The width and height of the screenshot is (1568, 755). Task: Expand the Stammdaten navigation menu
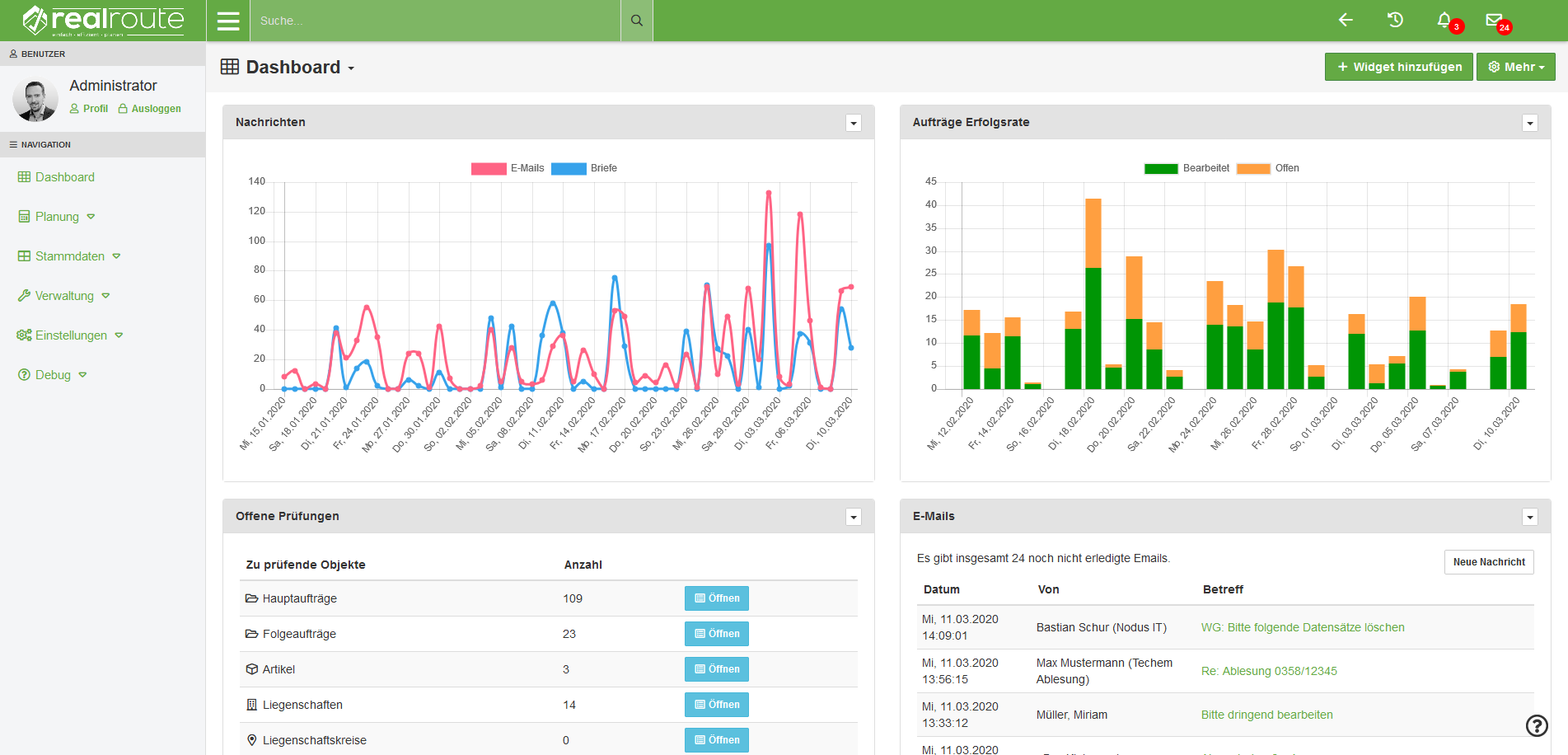pos(69,256)
